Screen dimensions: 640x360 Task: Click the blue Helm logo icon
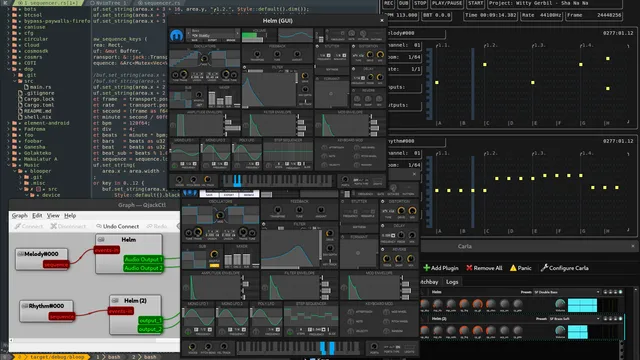coord(176,36)
